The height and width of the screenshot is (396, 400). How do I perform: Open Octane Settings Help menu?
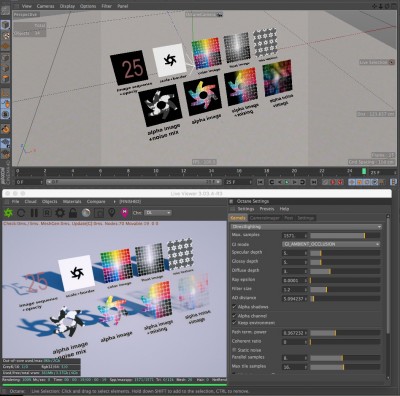[x=284, y=209]
